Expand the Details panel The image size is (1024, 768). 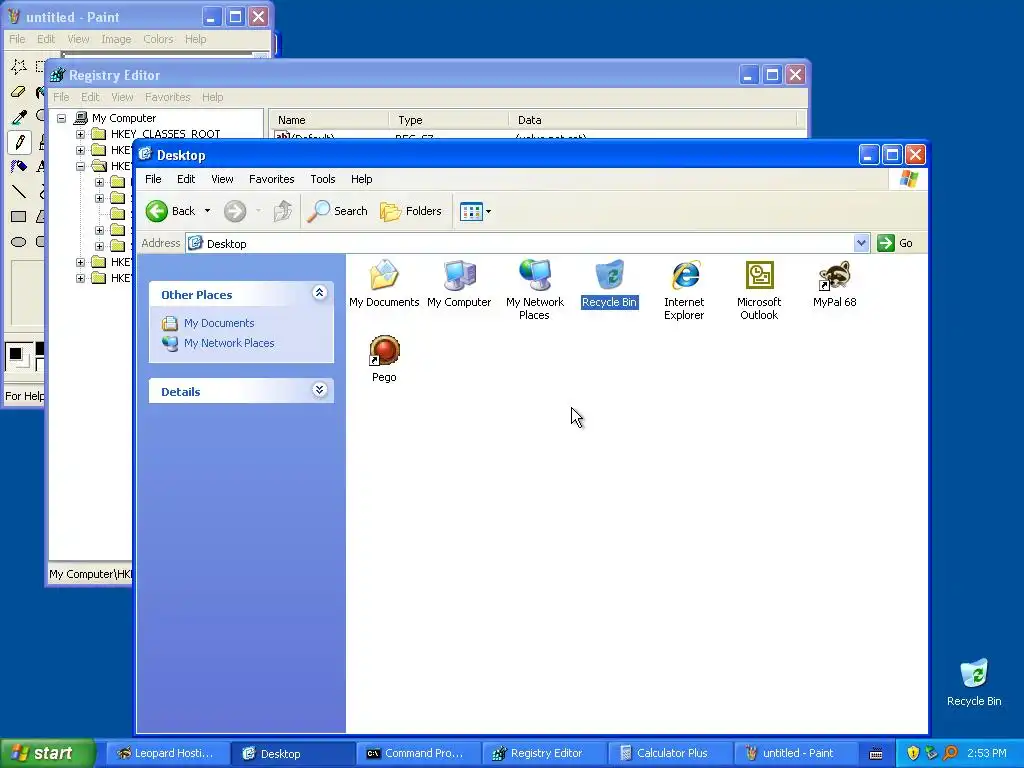(x=319, y=390)
